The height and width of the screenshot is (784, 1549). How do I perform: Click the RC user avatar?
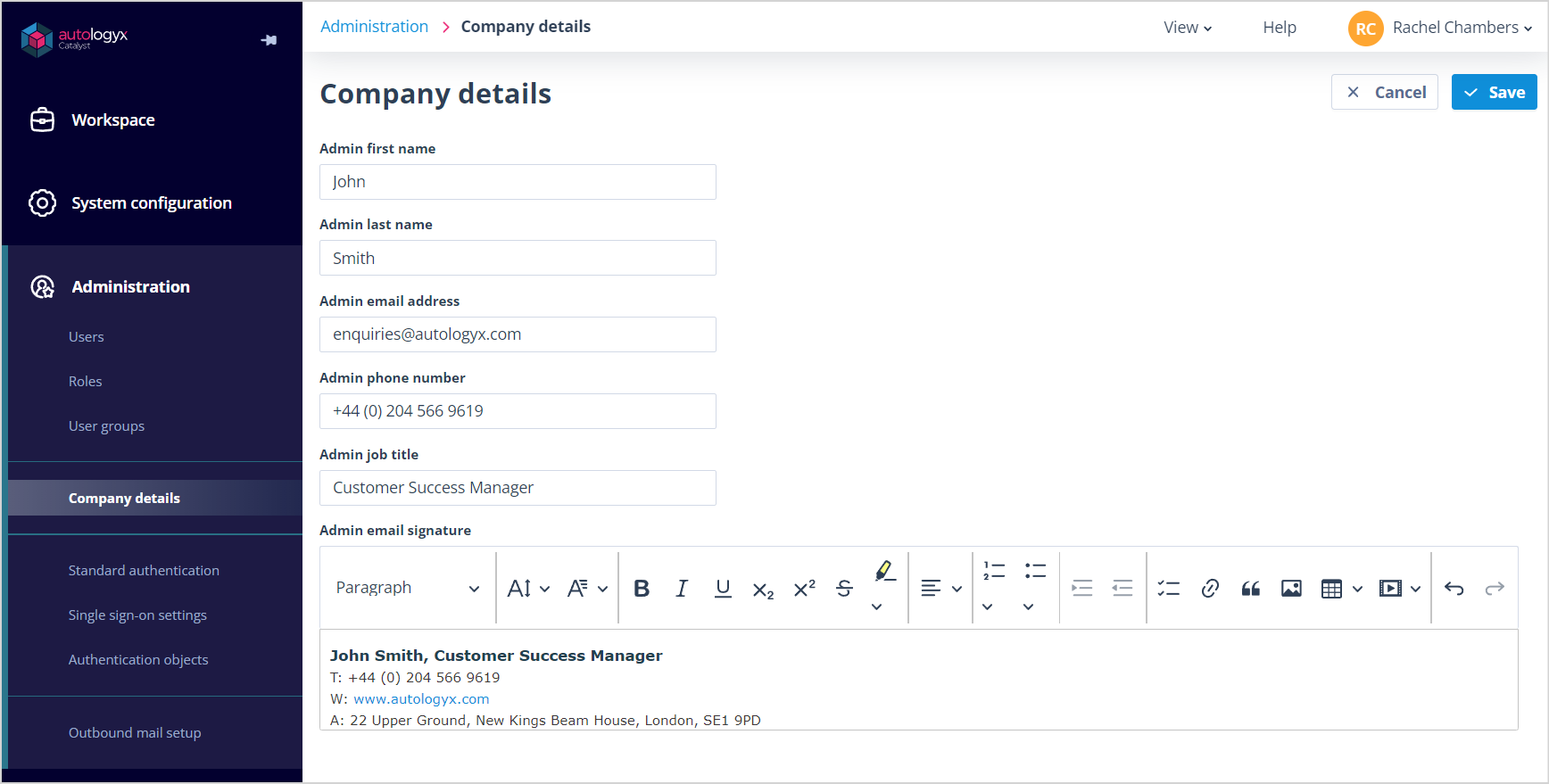tap(1365, 29)
